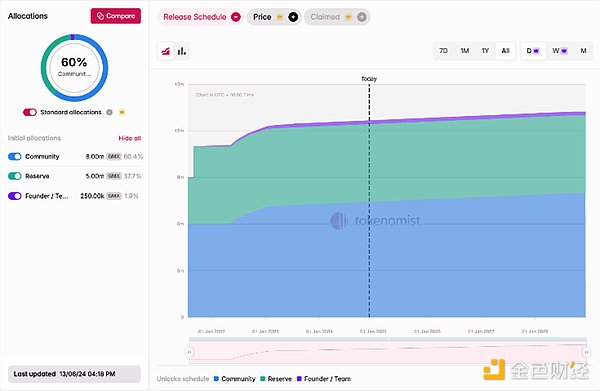Open info icon beside Standard allocations
The width and height of the screenshot is (600, 391).
(109, 112)
